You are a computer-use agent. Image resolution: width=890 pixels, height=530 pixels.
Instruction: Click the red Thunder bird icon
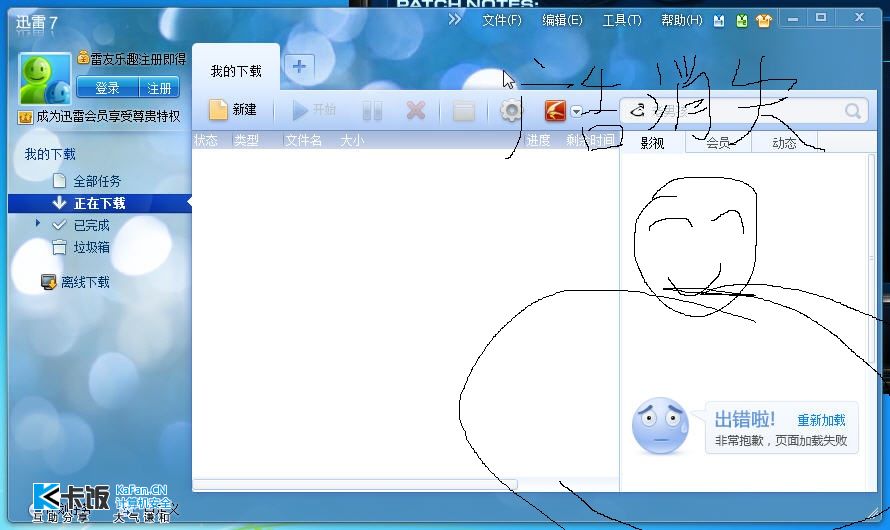pyautogui.click(x=555, y=111)
